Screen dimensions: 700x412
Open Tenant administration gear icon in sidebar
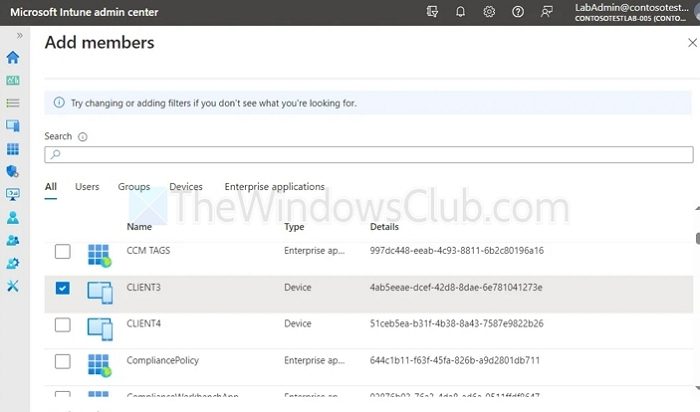tap(13, 263)
